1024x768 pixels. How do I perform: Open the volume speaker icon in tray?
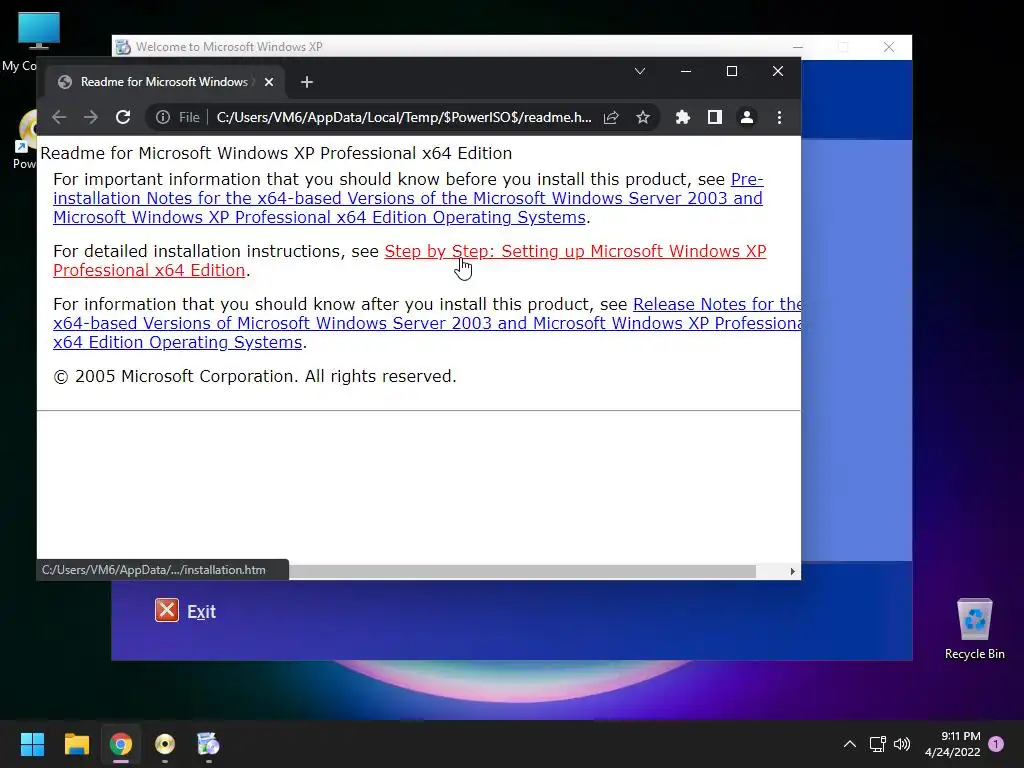(902, 744)
